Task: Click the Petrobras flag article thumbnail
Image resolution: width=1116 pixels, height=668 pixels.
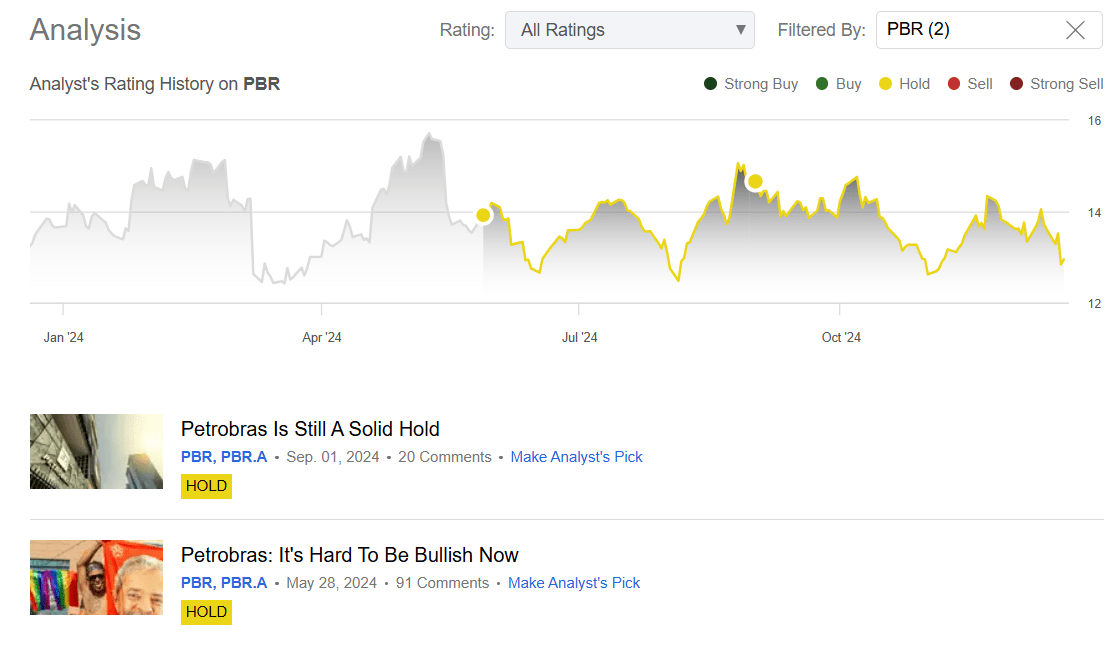Action: [96, 577]
